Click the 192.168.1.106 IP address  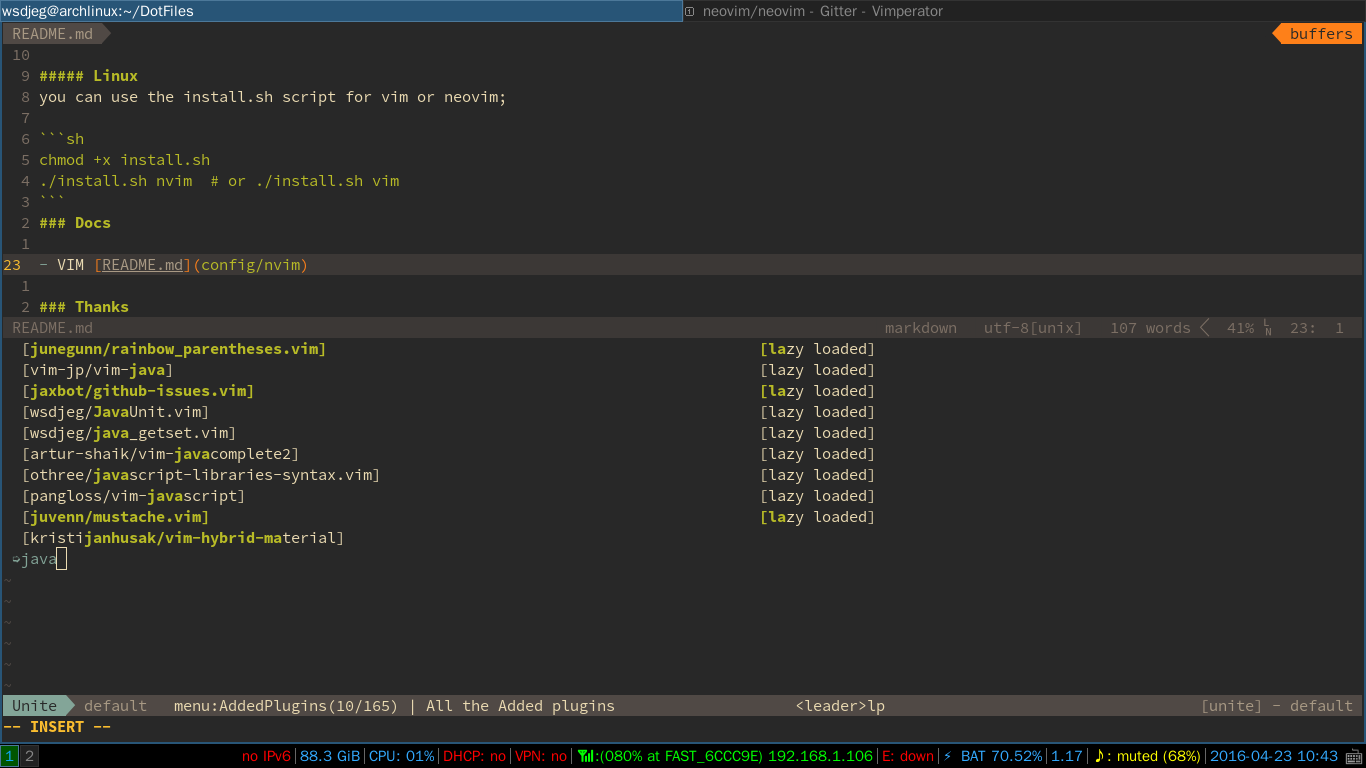coord(819,756)
